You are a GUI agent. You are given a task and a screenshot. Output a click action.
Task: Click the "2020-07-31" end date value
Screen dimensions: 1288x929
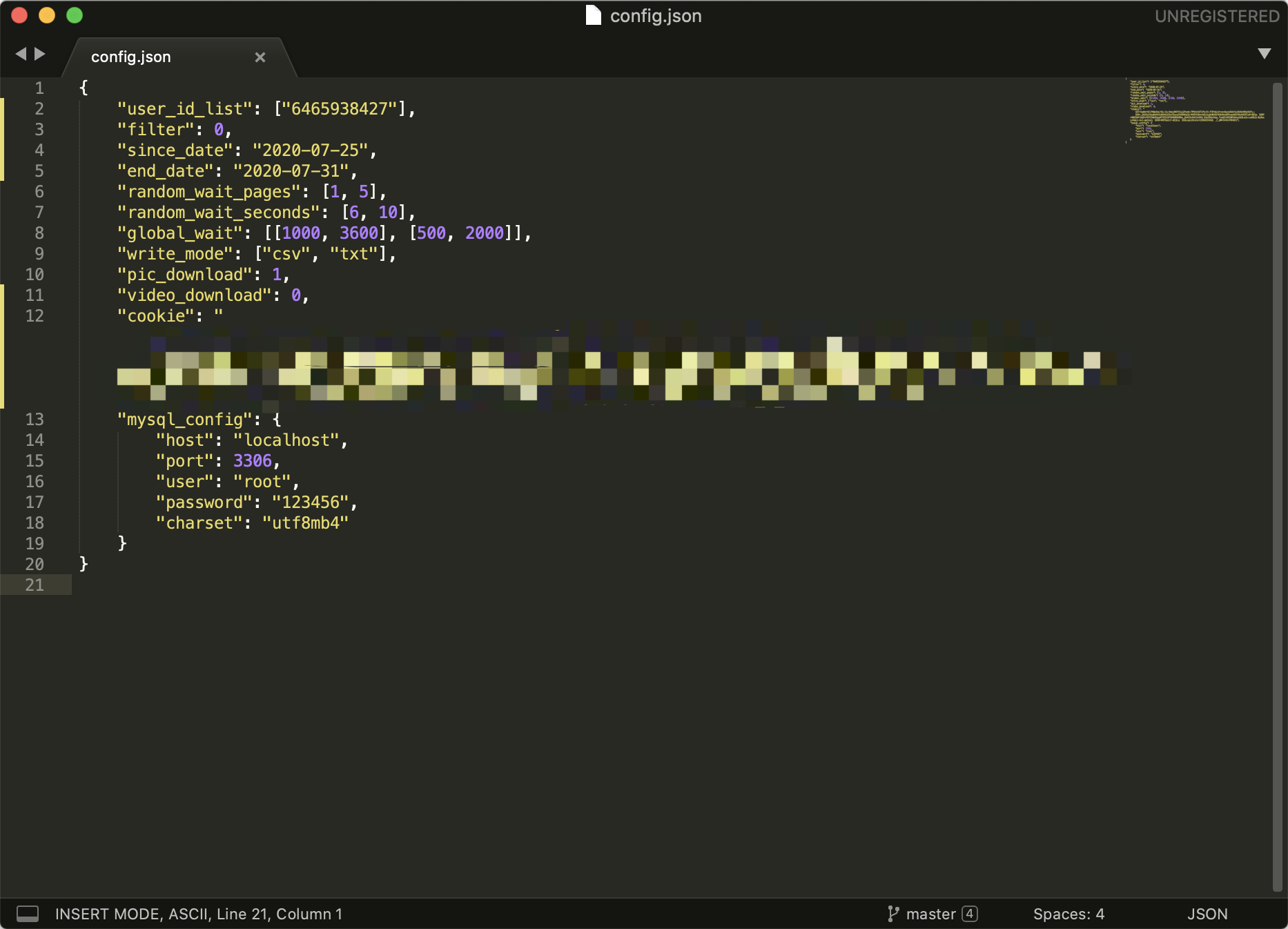[x=291, y=171]
